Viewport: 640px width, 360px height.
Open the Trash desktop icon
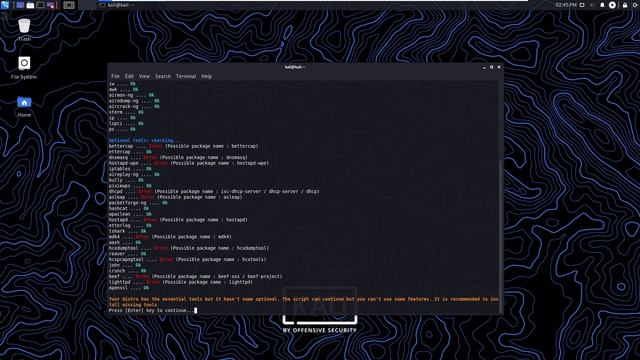pyautogui.click(x=24, y=30)
